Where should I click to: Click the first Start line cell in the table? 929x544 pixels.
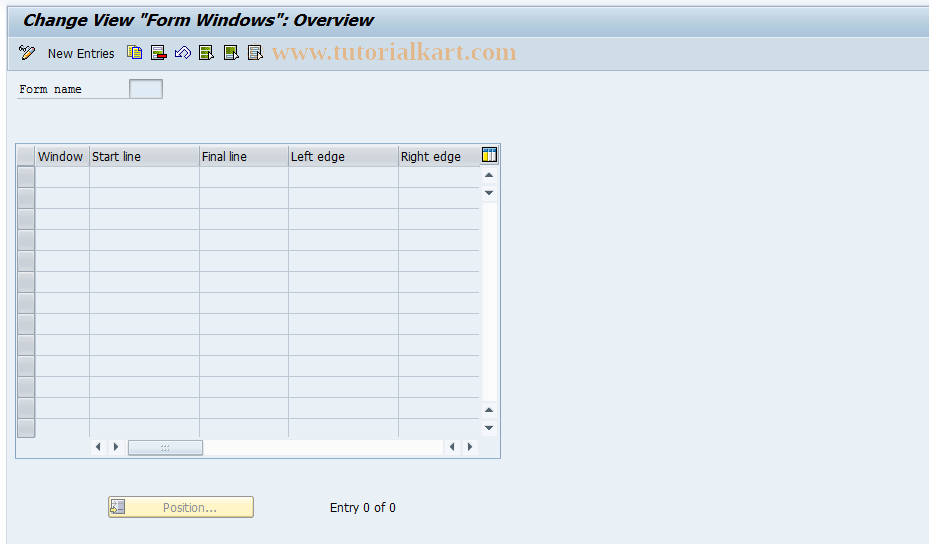[x=144, y=177]
